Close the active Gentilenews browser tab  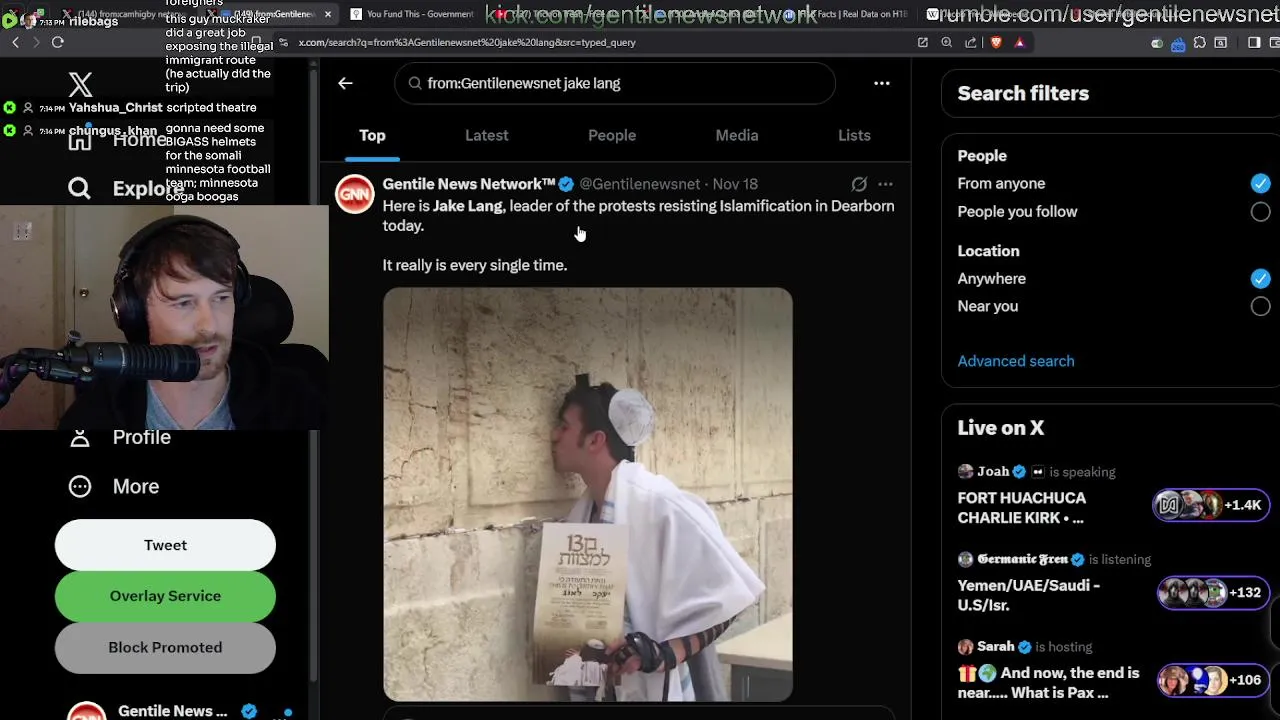coord(328,14)
